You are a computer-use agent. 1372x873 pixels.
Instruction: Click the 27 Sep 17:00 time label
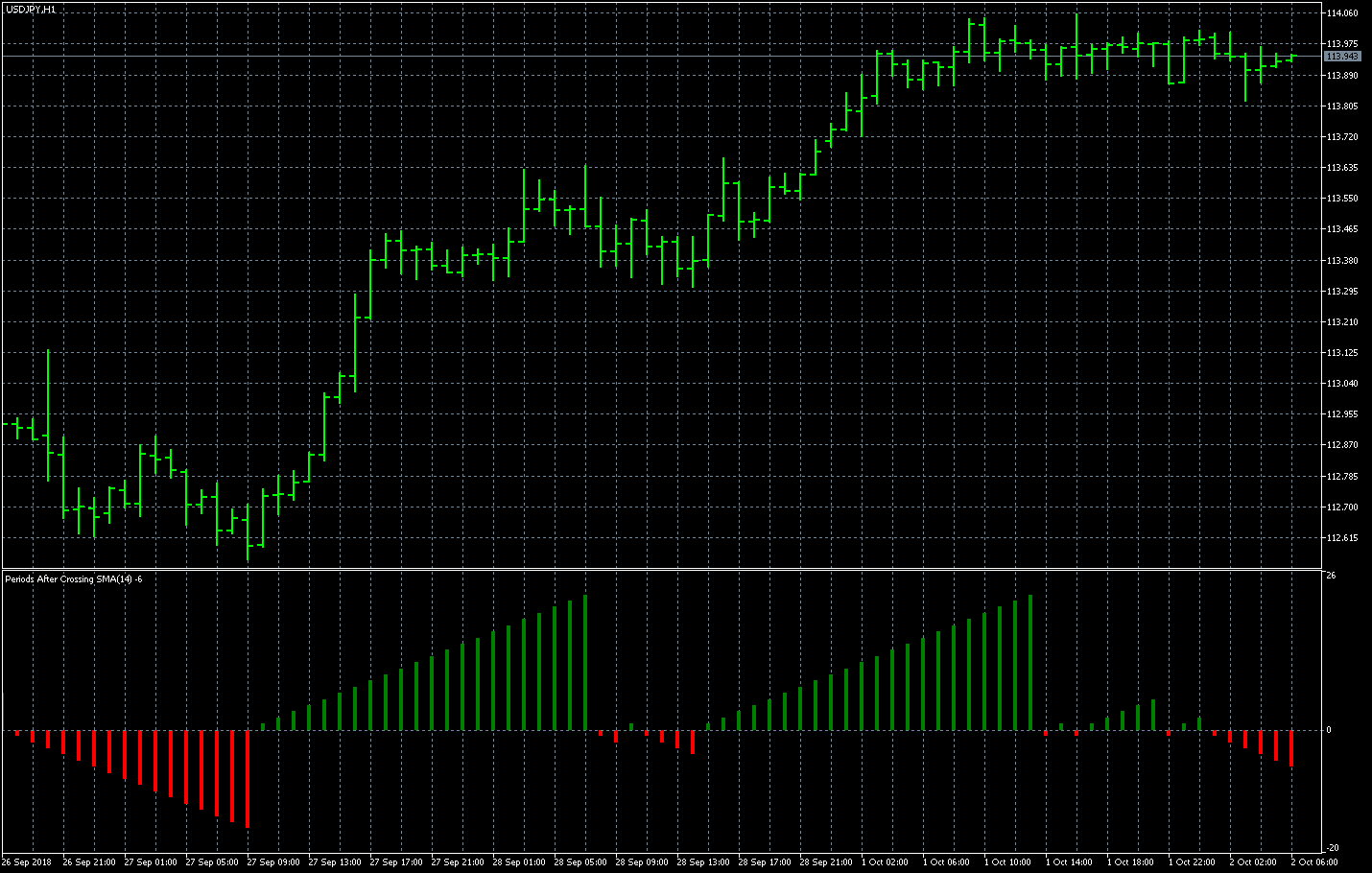[x=396, y=862]
